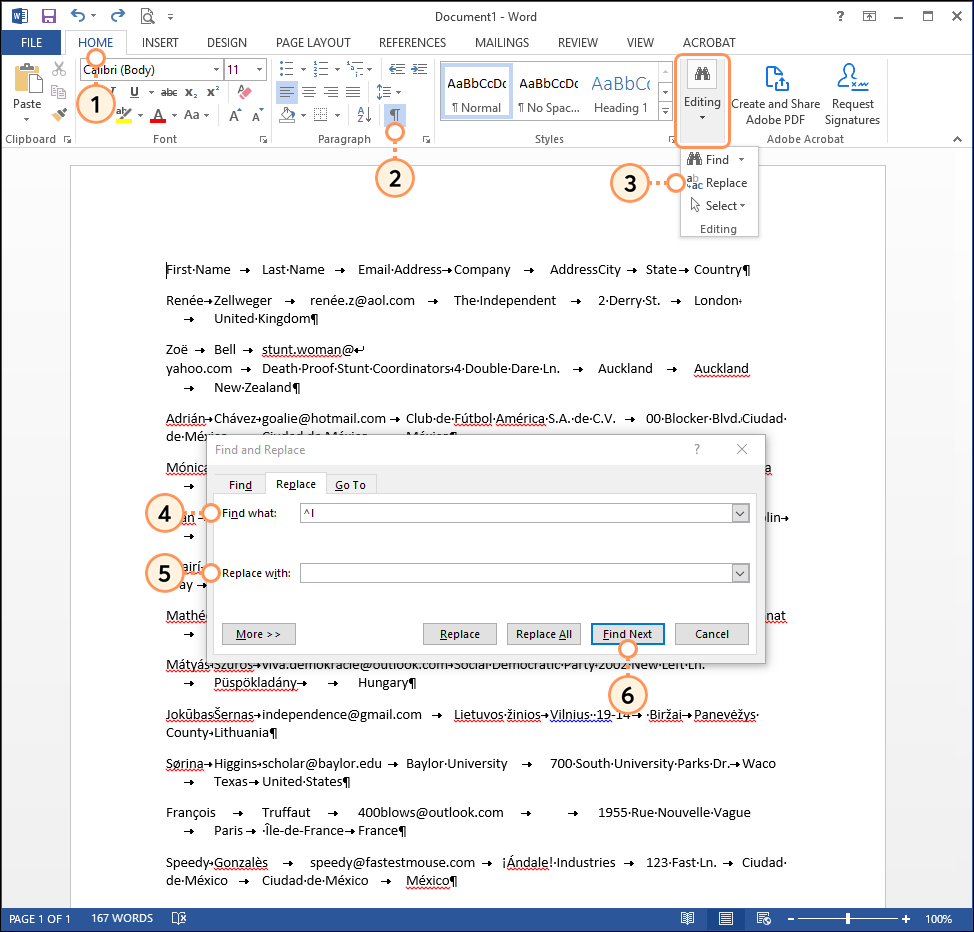Image resolution: width=974 pixels, height=932 pixels.
Task: Open the Find tab in the dialog
Action: pos(240,485)
